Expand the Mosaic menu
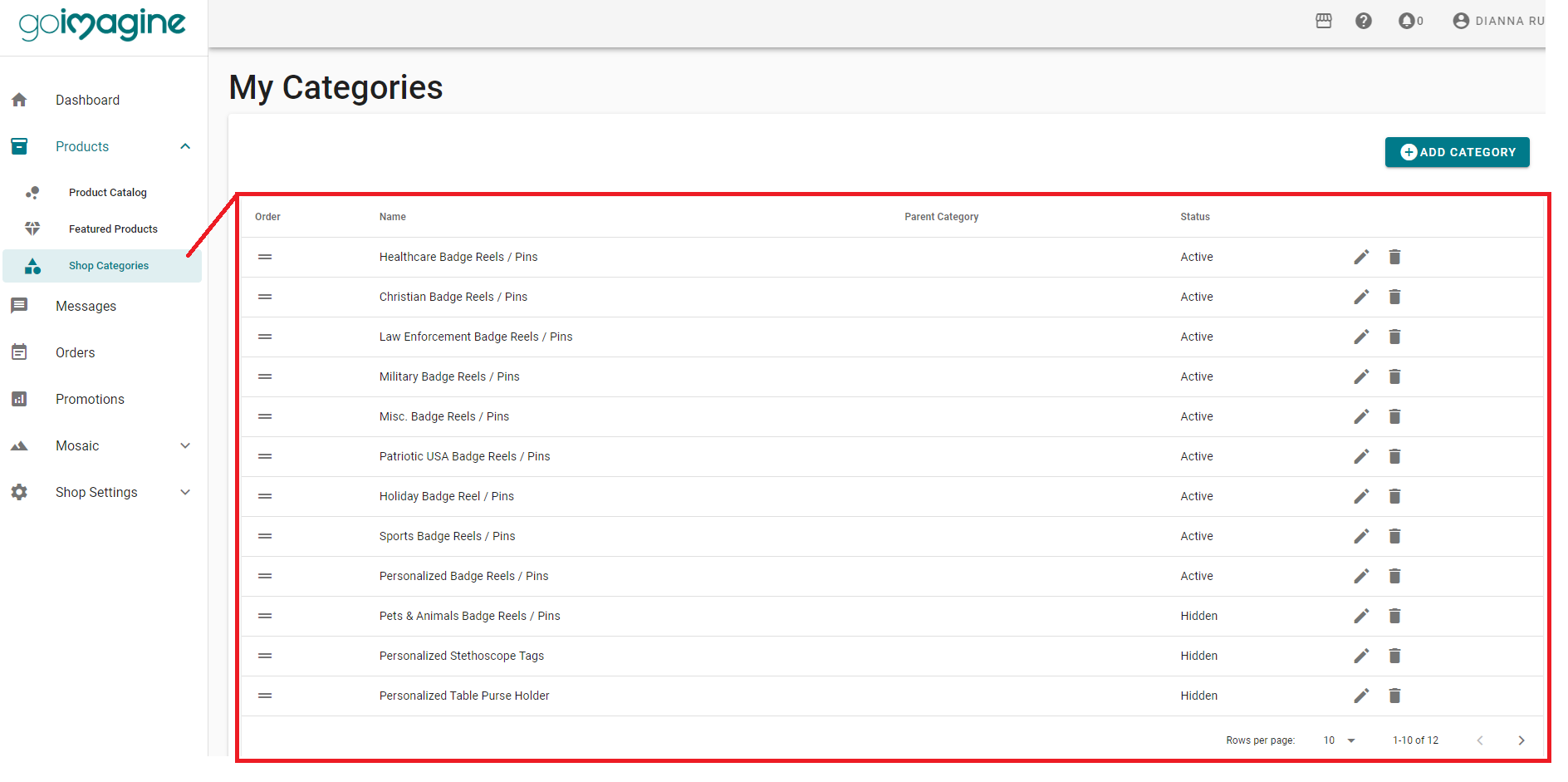 point(185,445)
